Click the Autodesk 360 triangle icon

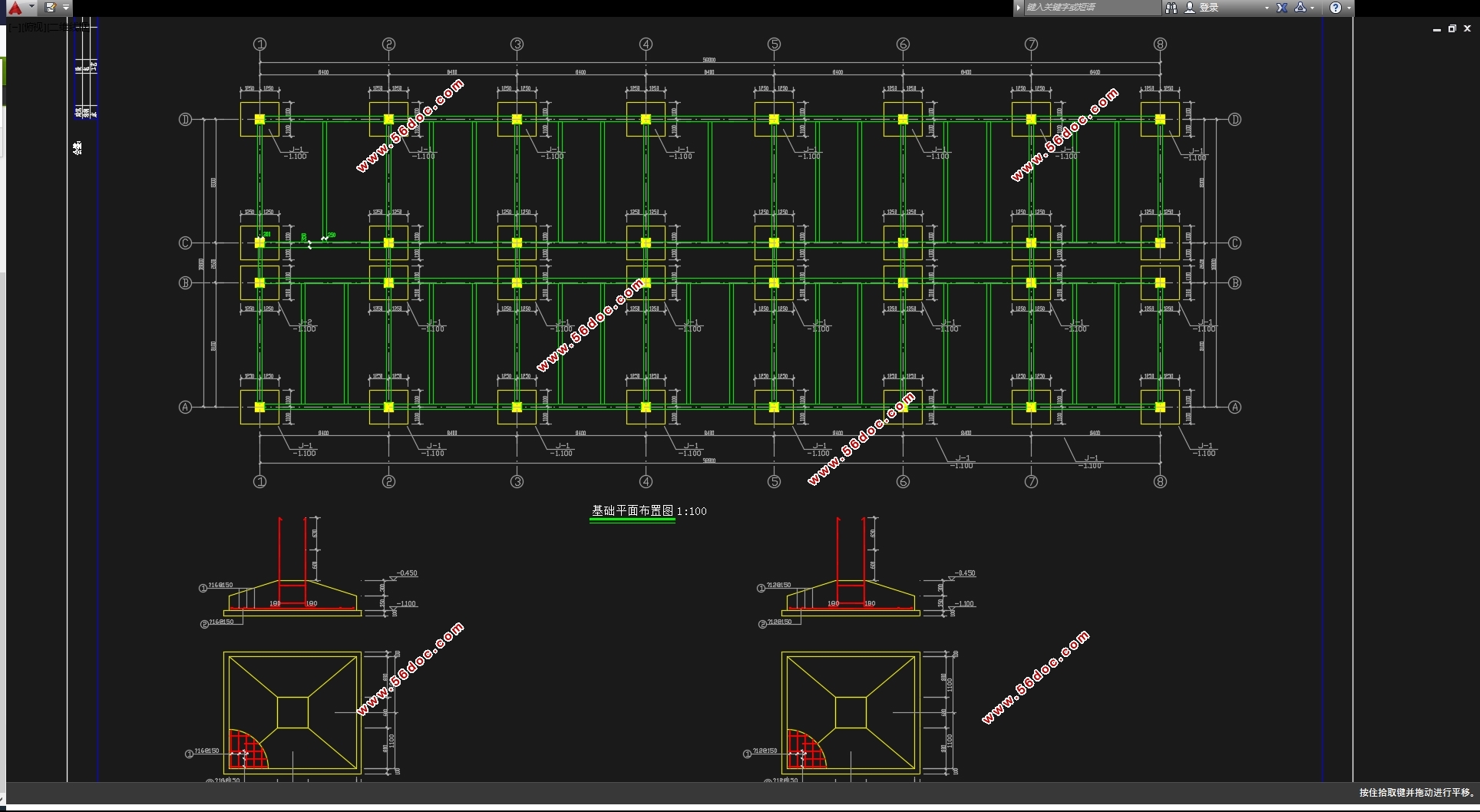click(1300, 8)
